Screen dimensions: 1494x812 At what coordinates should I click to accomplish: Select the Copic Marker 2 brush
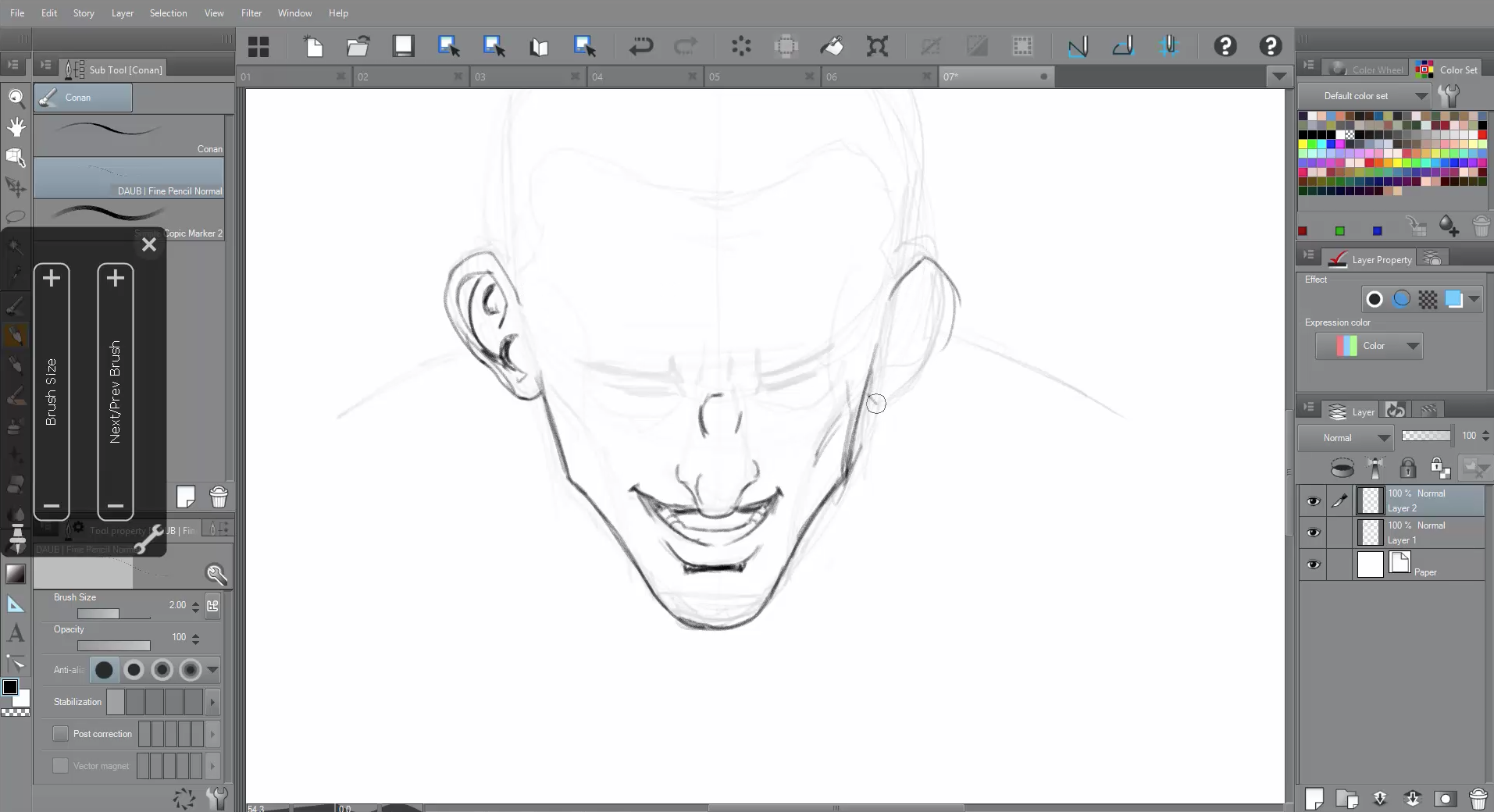[129, 219]
